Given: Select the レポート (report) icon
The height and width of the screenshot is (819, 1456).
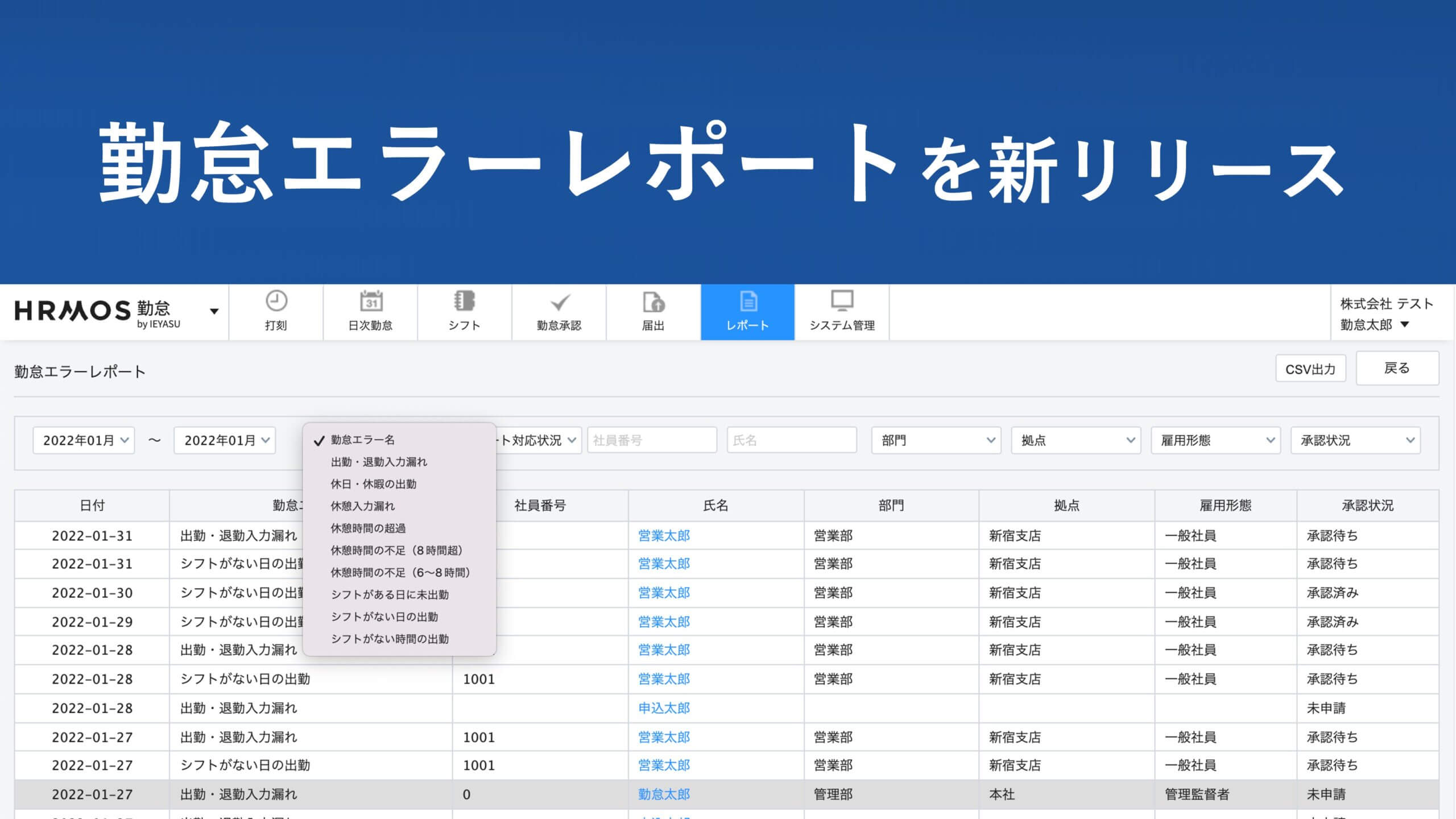Looking at the screenshot, I should (747, 312).
